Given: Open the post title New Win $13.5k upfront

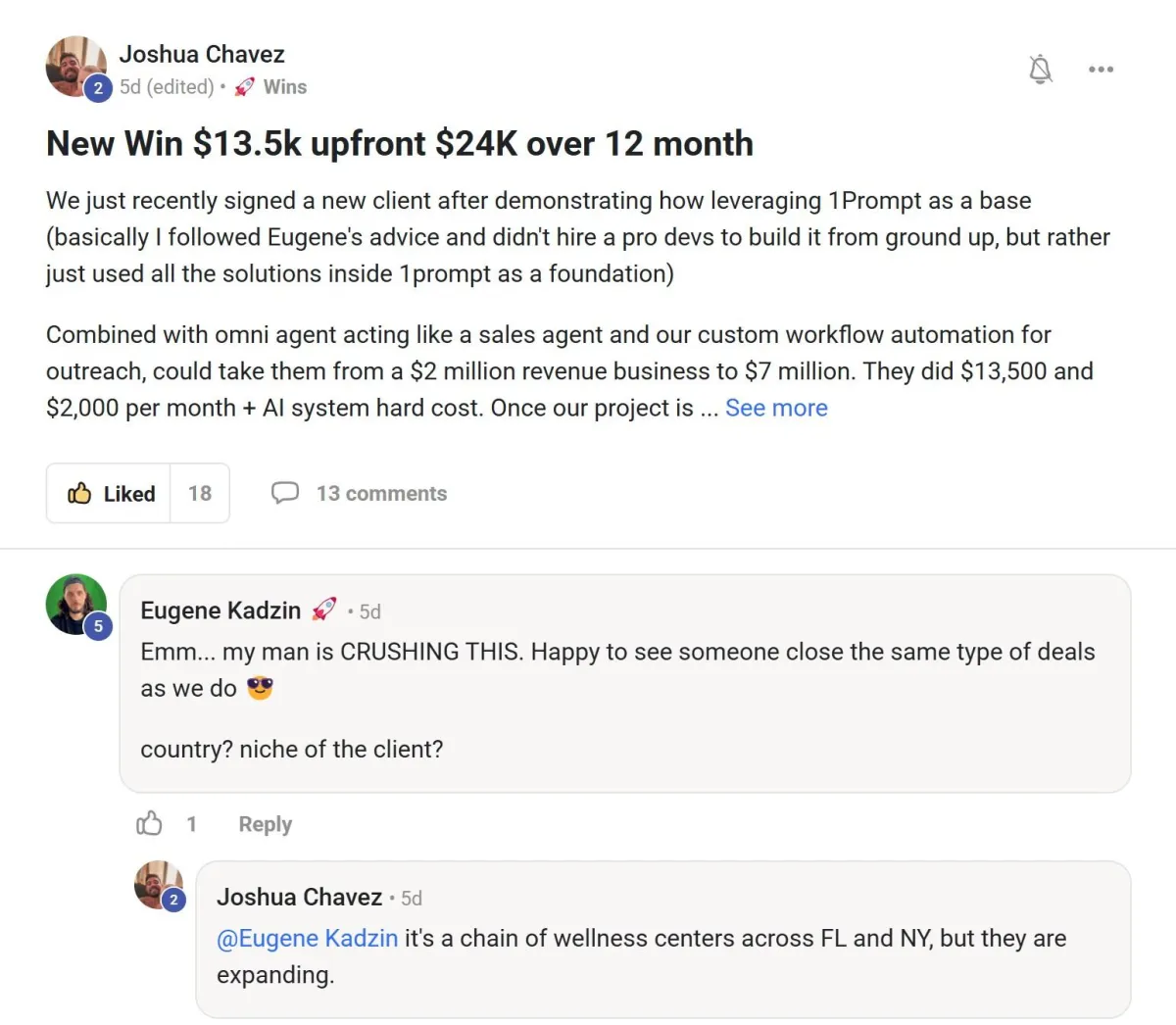Looking at the screenshot, I should tap(400, 144).
